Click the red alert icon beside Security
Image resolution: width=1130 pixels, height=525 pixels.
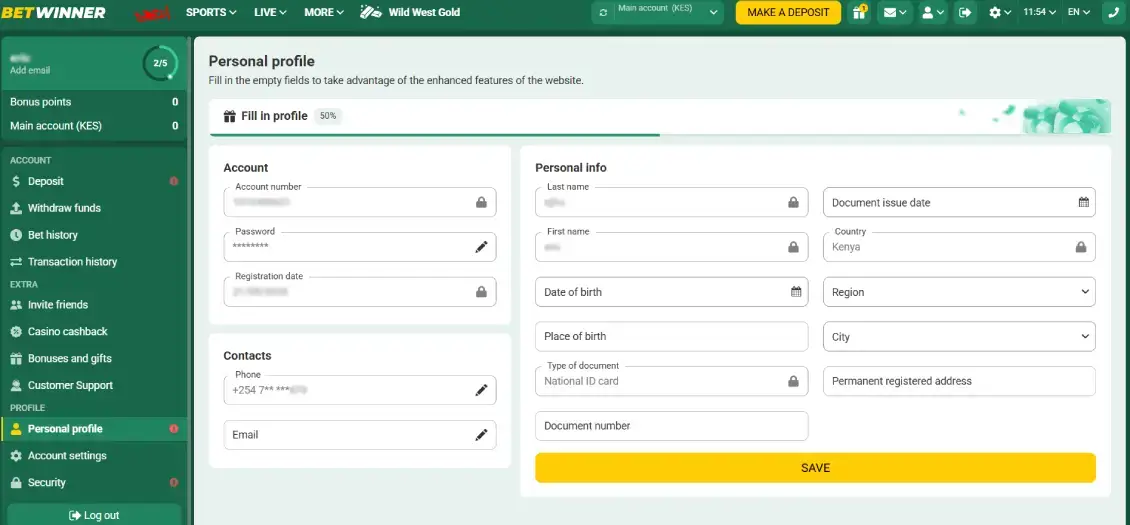(174, 482)
